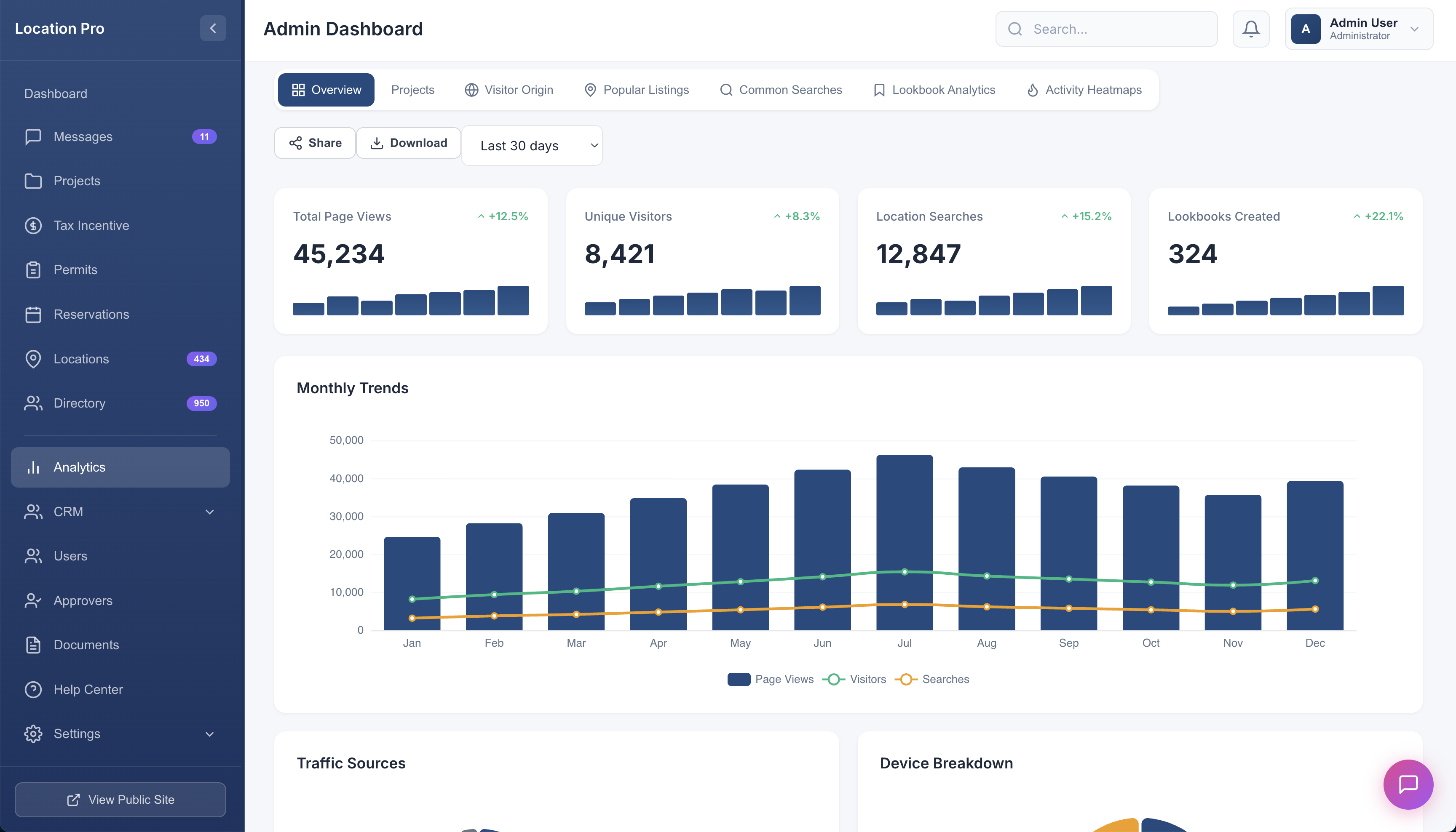The height and width of the screenshot is (832, 1456).
Task: Click the Location Pro logo title
Action: coord(59,29)
